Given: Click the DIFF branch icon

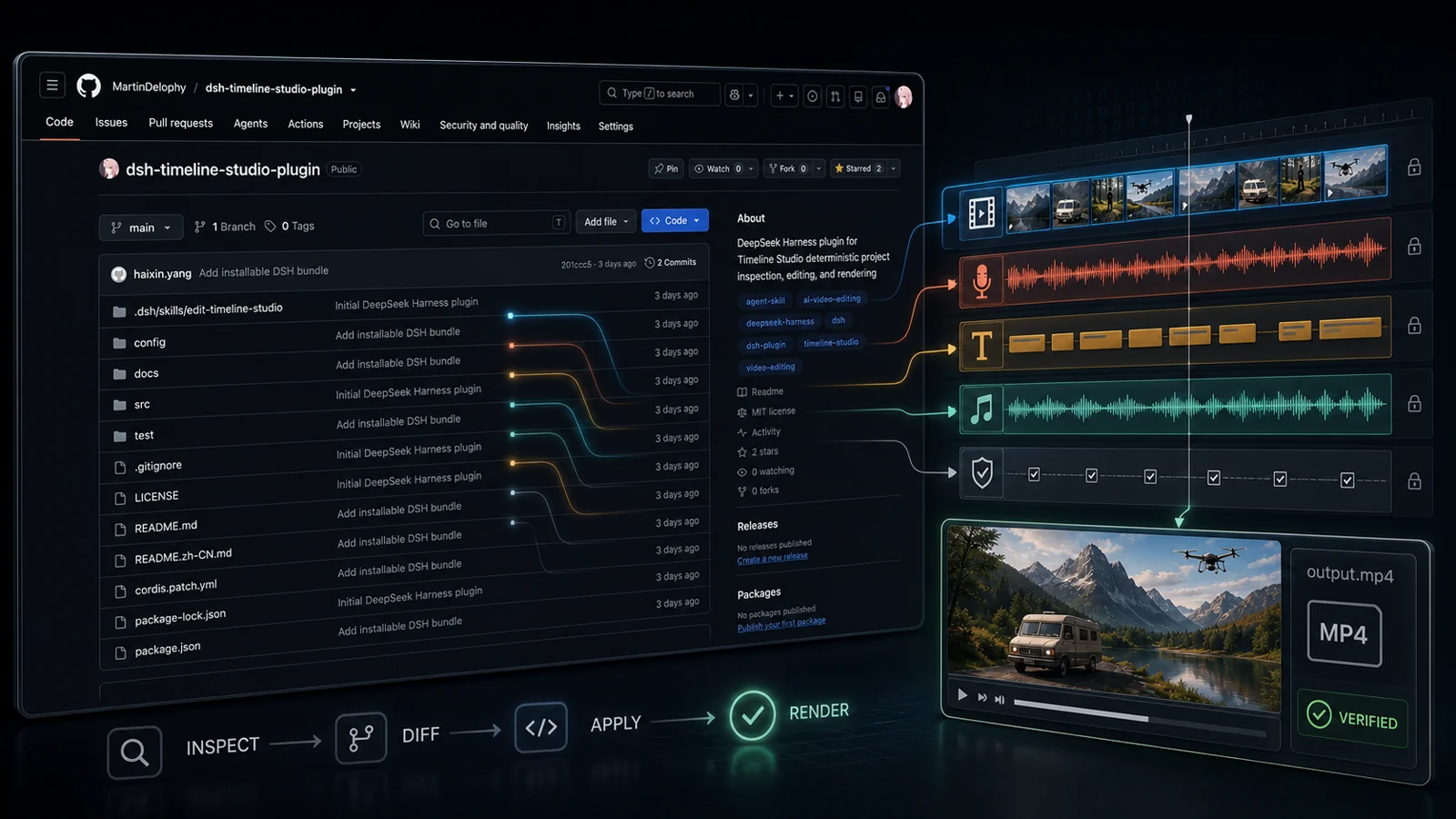Looking at the screenshot, I should 360,738.
